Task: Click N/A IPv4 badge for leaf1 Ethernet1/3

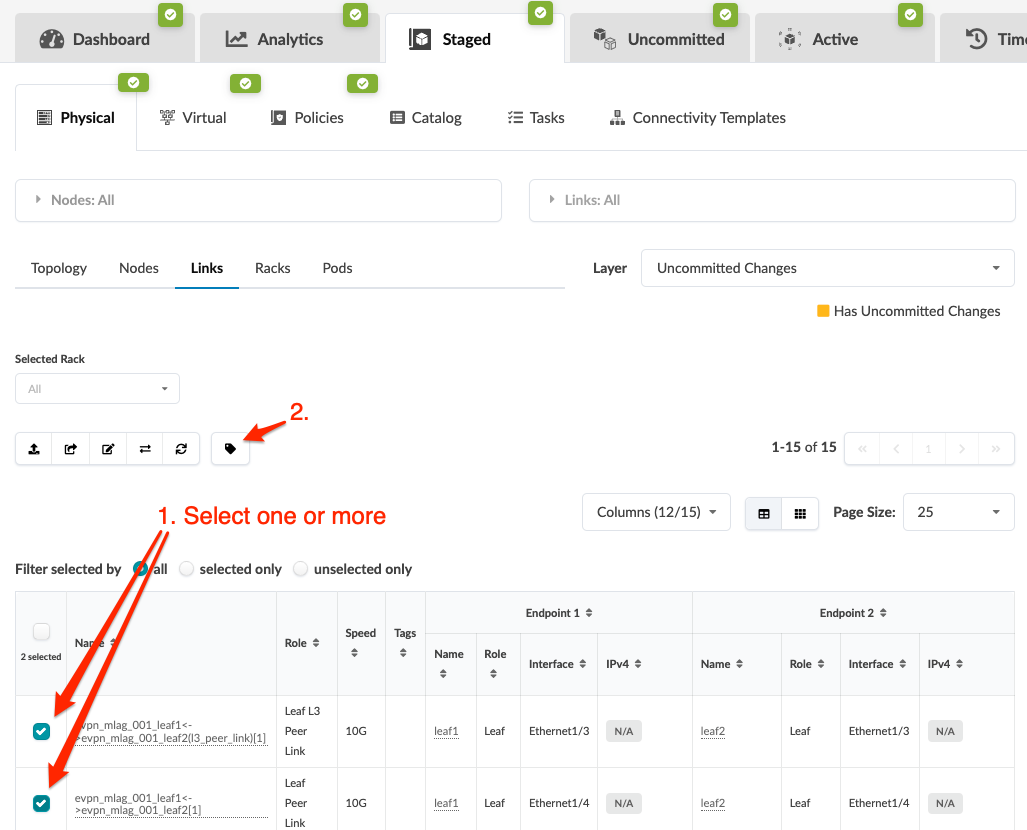Action: click(624, 731)
